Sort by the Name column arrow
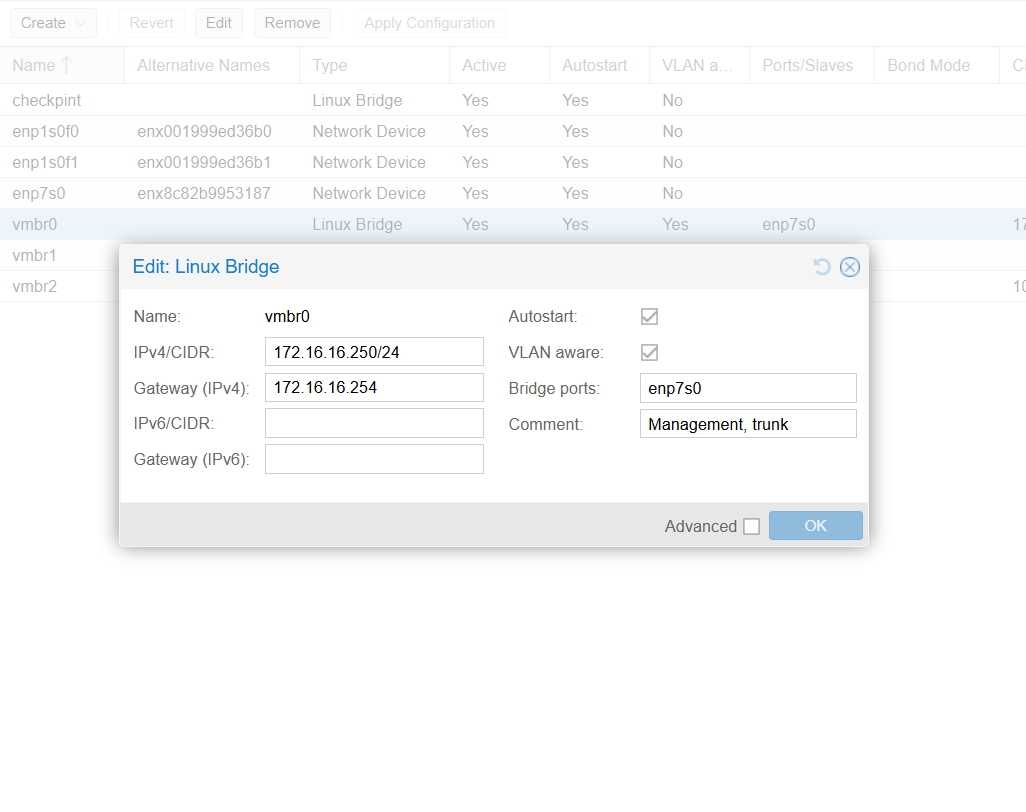 66,65
